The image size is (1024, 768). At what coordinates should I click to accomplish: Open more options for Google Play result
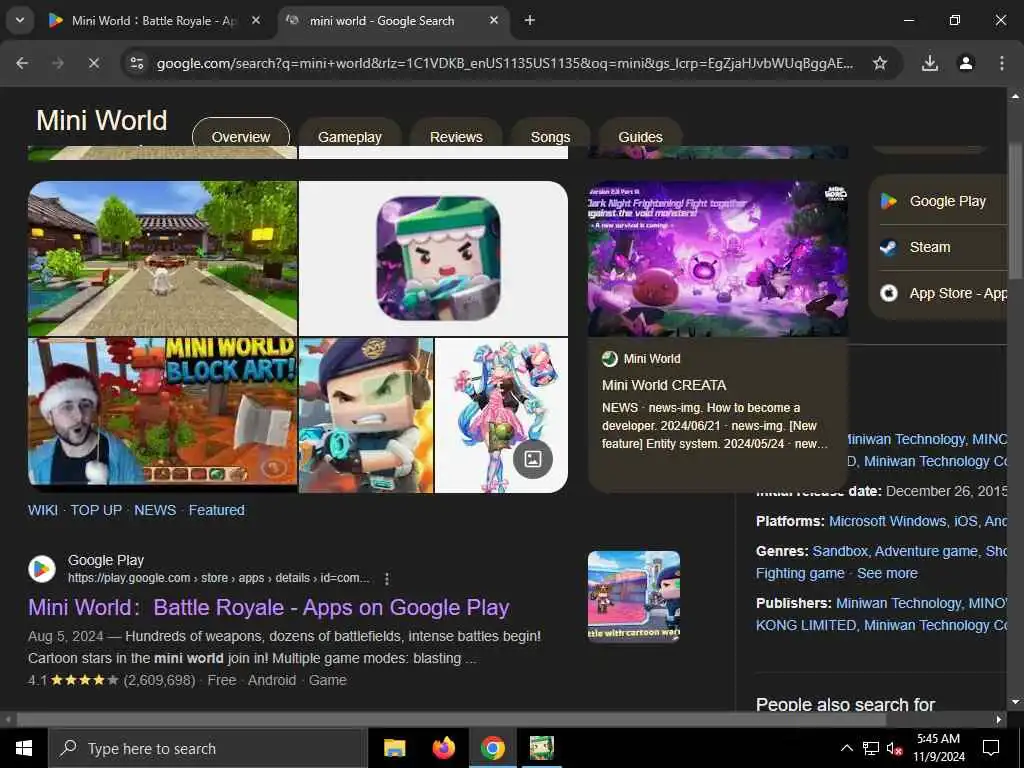pyautogui.click(x=387, y=579)
